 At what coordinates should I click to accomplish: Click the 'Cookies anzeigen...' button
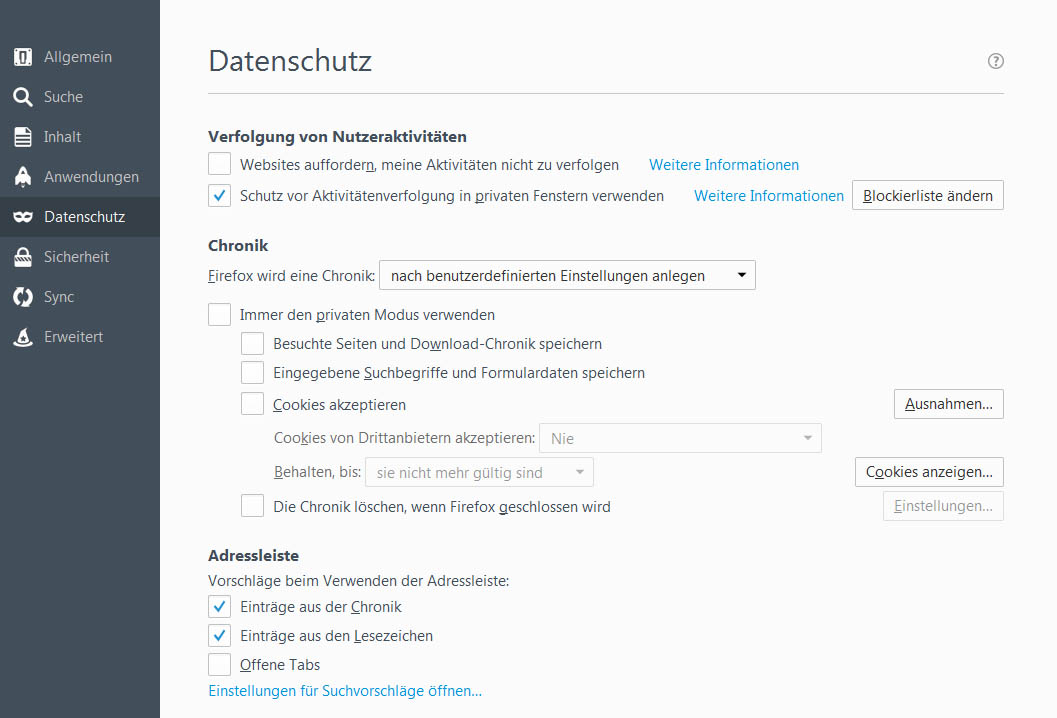pos(929,472)
